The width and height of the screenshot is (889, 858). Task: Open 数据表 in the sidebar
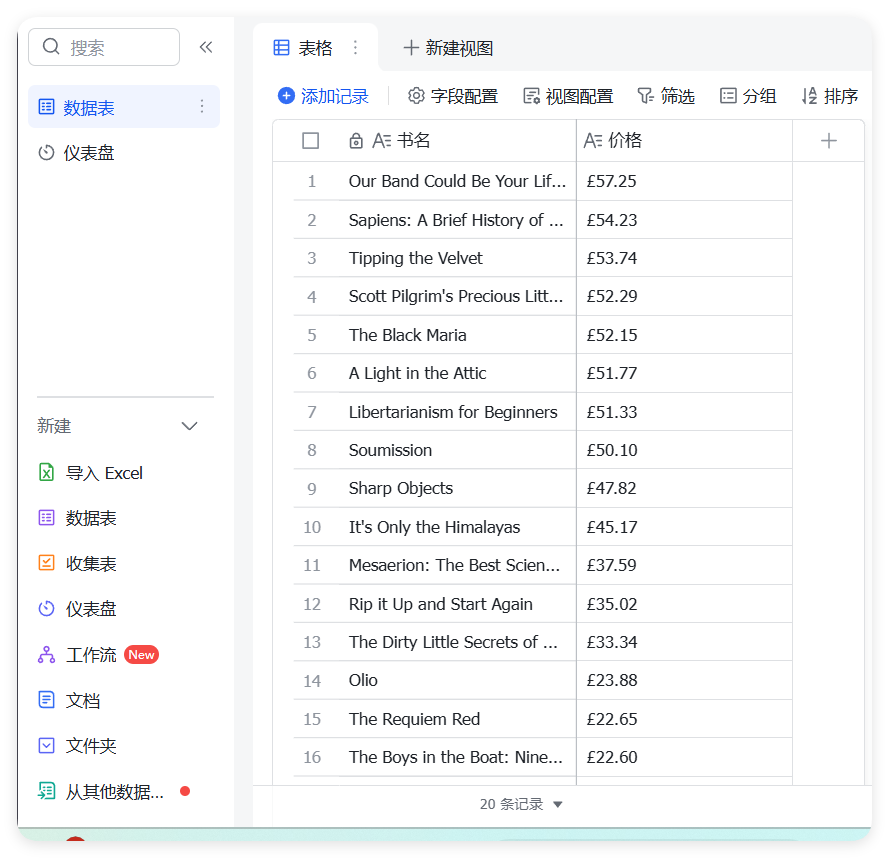click(124, 107)
